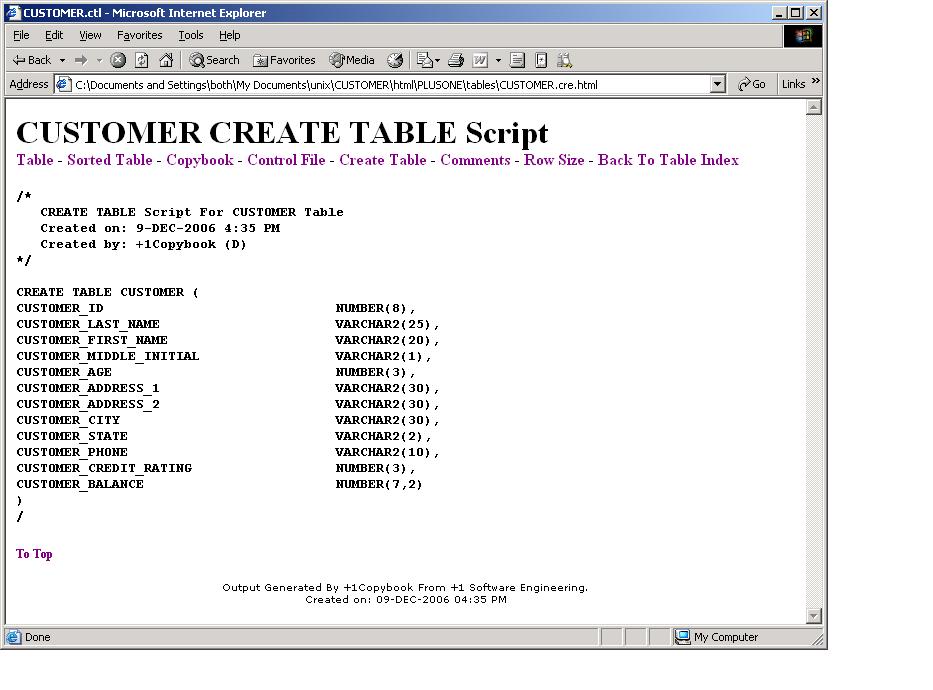The height and width of the screenshot is (690, 933).
Task: Expand the Edit with Word dropdown arrow
Action: [498, 60]
